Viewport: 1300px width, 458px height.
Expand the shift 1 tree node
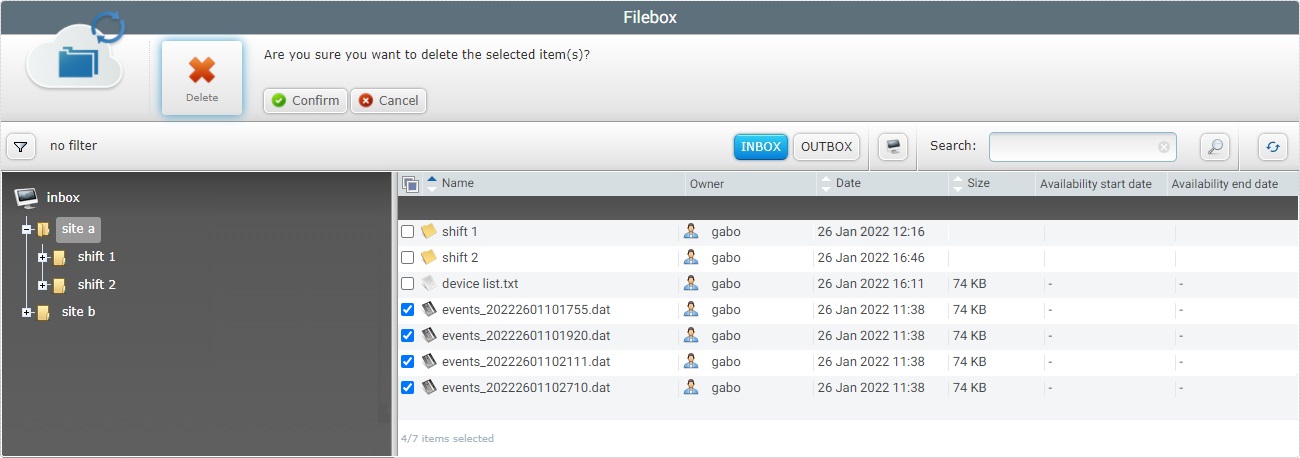(x=43, y=257)
